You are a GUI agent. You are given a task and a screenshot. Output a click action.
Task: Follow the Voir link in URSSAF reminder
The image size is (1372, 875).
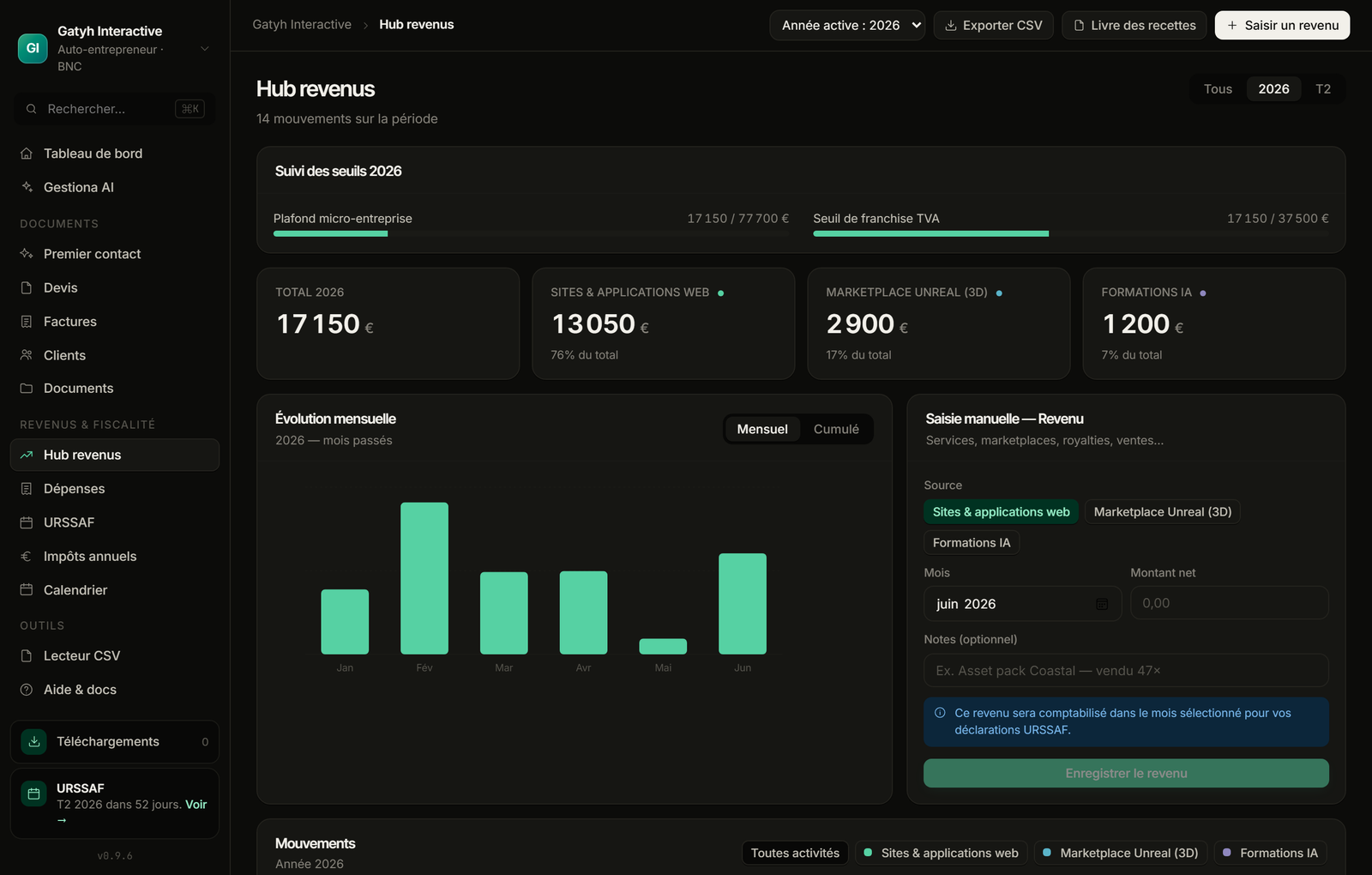196,805
